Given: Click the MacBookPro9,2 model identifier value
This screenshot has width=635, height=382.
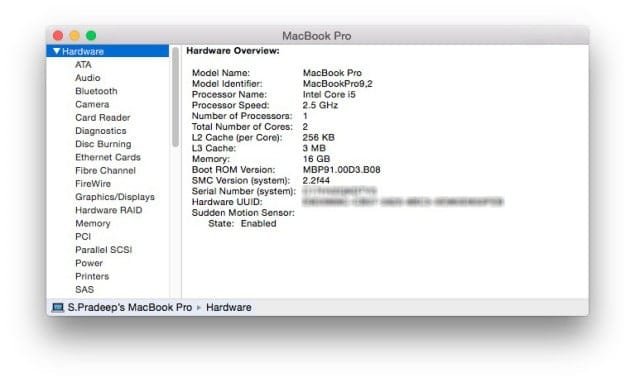Looking at the screenshot, I should 337,84.
